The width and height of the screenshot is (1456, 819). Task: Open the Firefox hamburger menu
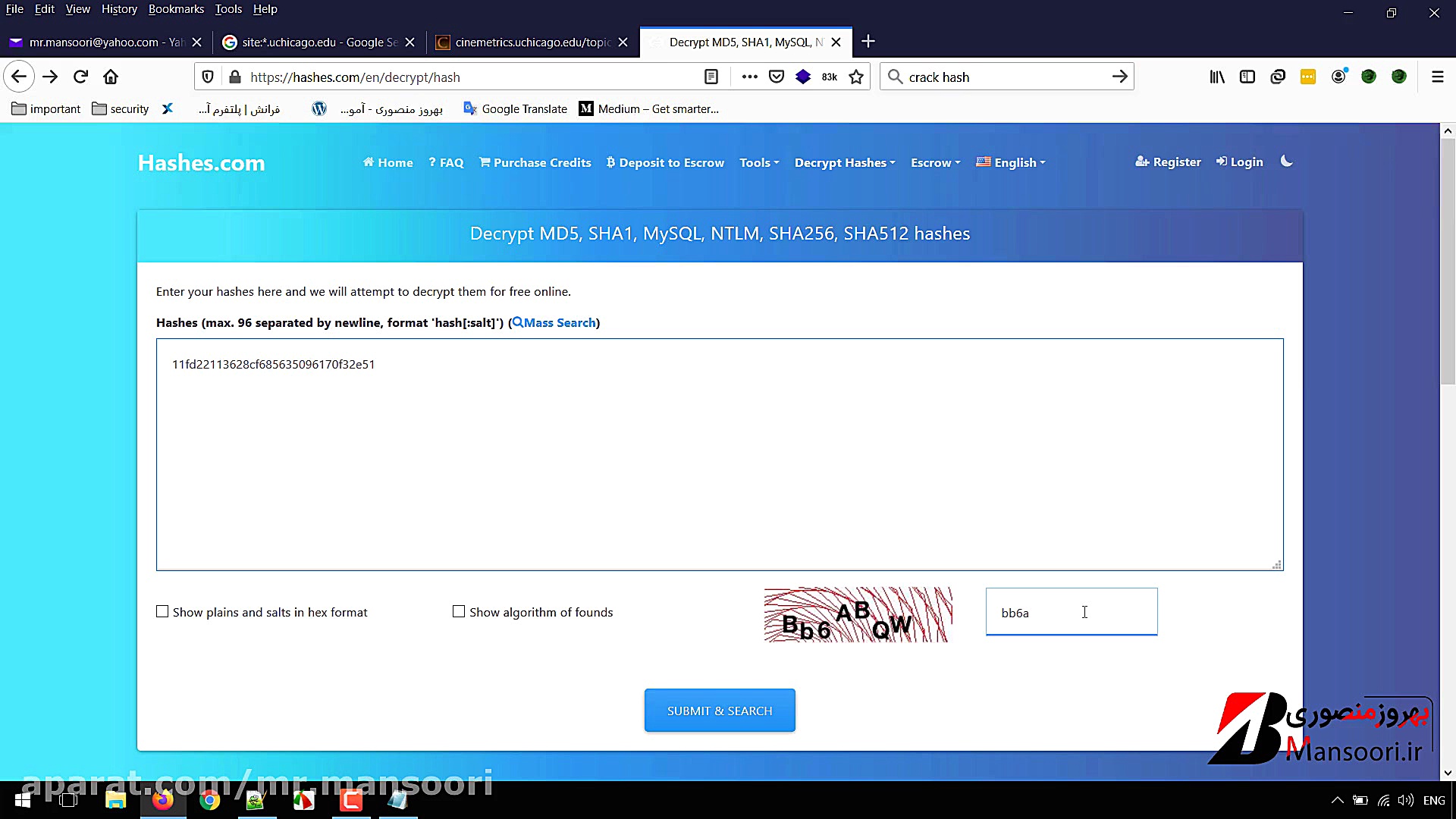pyautogui.click(x=1438, y=76)
